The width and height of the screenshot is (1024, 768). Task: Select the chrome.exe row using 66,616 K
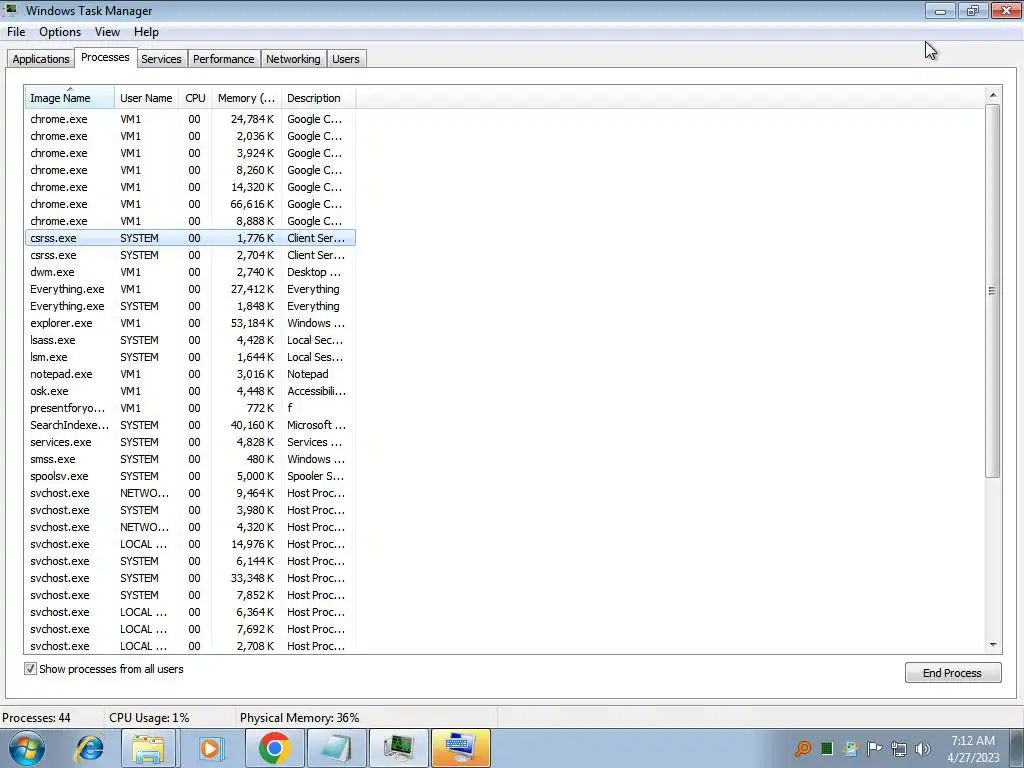click(x=190, y=204)
